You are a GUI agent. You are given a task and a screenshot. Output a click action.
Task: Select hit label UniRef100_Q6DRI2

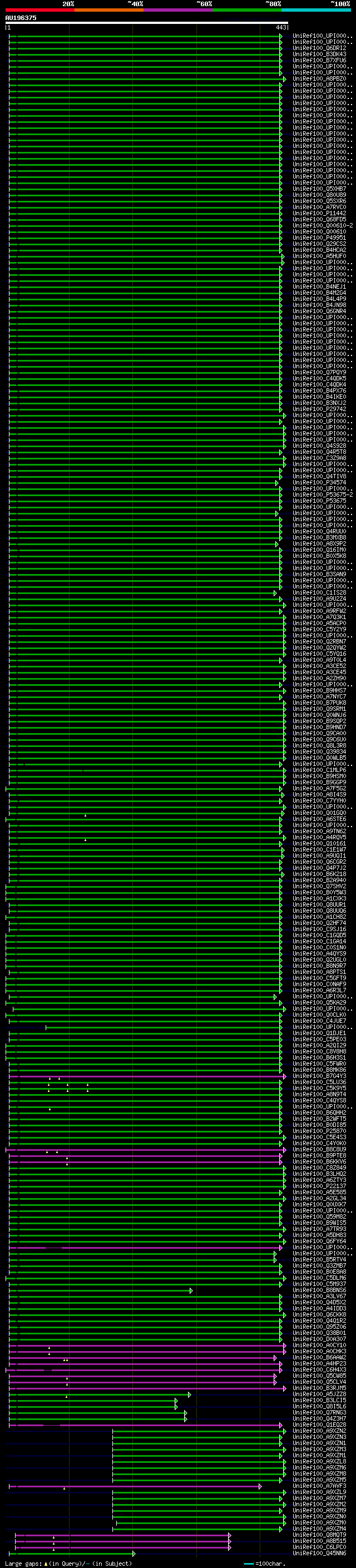(319, 48)
